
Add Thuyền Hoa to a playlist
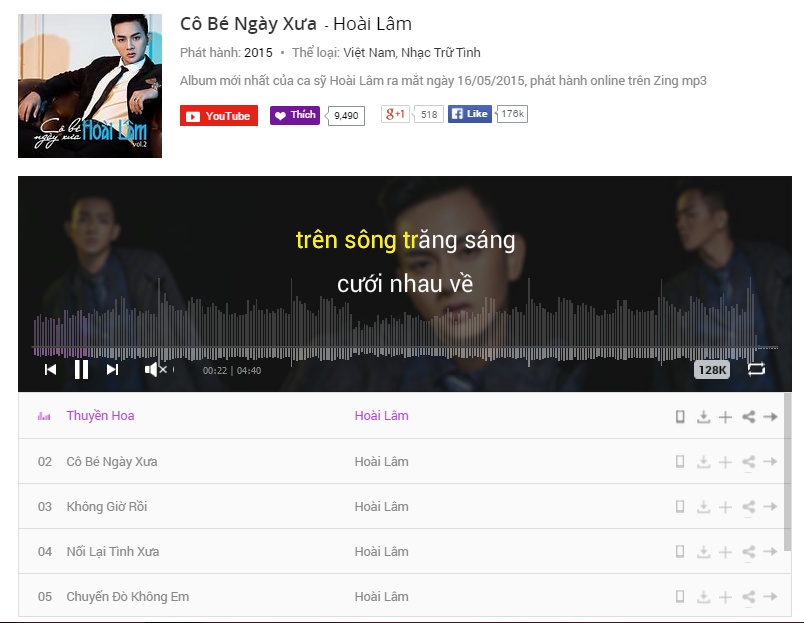[x=725, y=417]
